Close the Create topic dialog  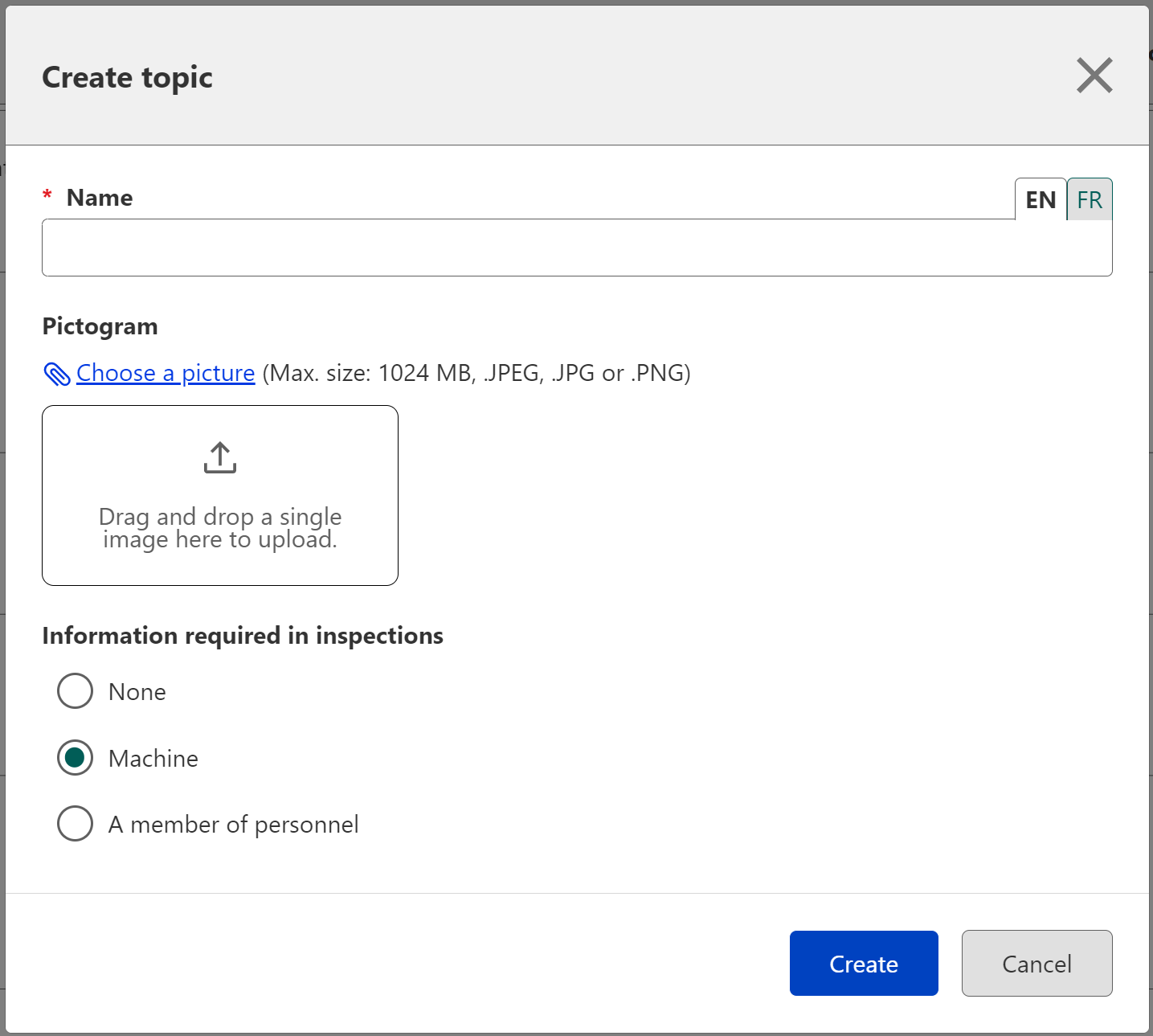(x=1094, y=76)
